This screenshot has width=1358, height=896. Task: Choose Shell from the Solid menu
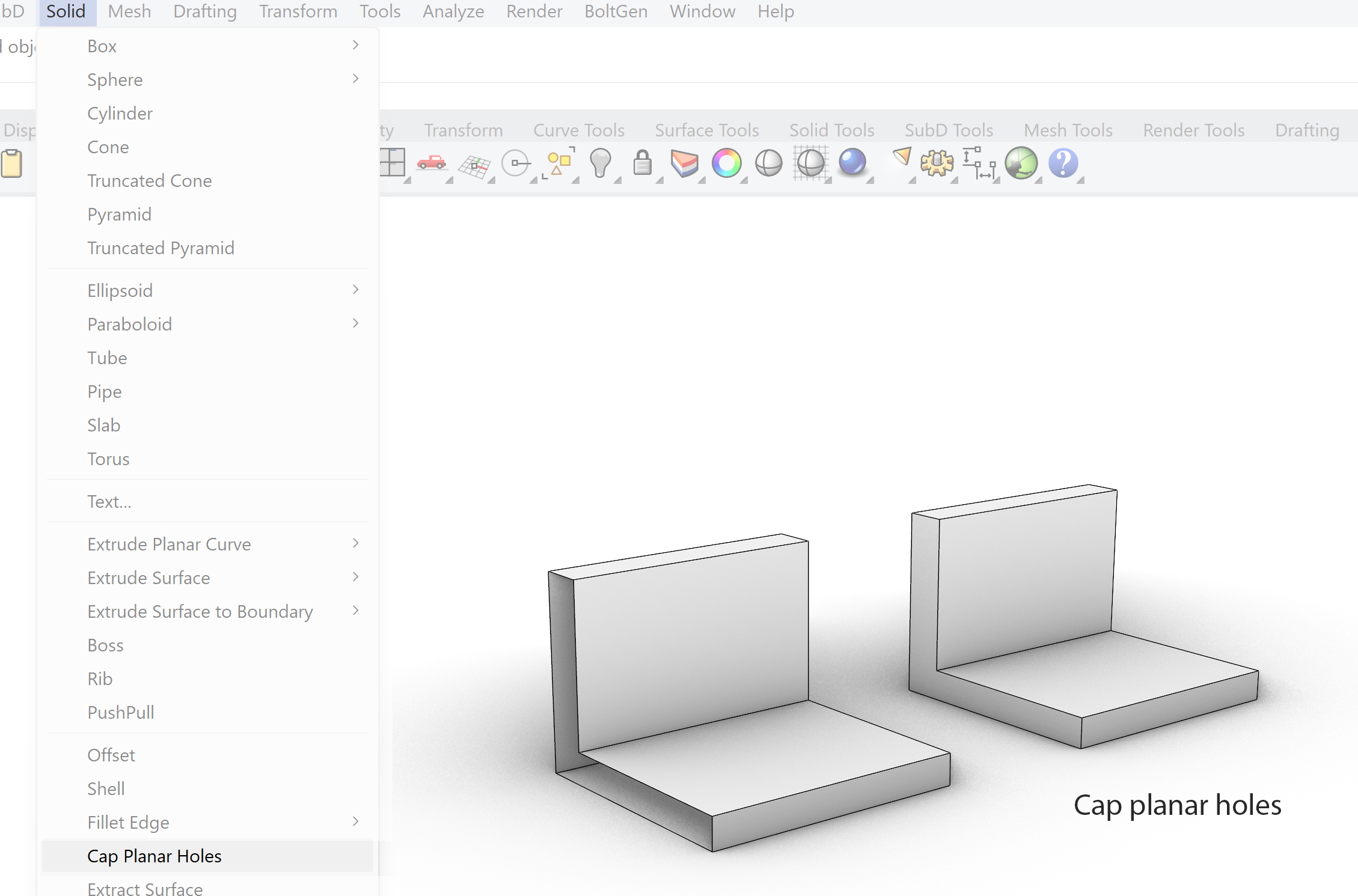106,788
